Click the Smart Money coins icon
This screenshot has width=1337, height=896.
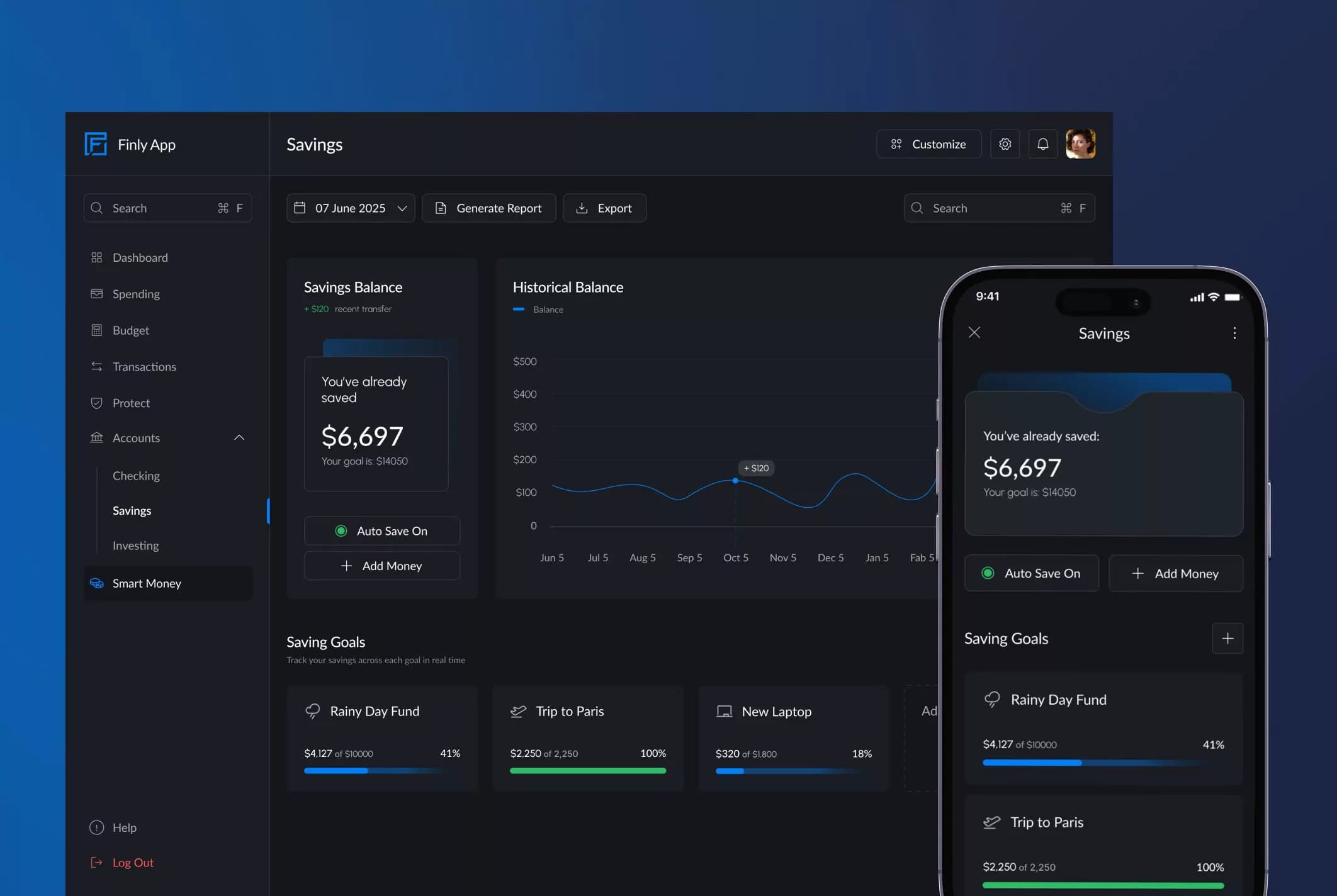click(x=96, y=583)
